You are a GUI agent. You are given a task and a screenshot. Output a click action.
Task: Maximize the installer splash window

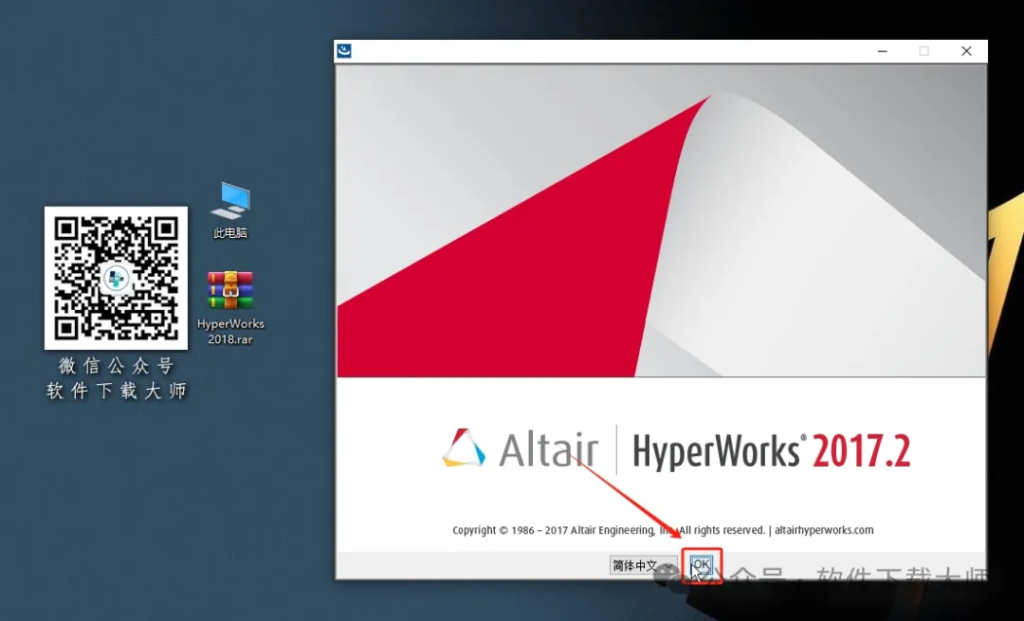(925, 50)
